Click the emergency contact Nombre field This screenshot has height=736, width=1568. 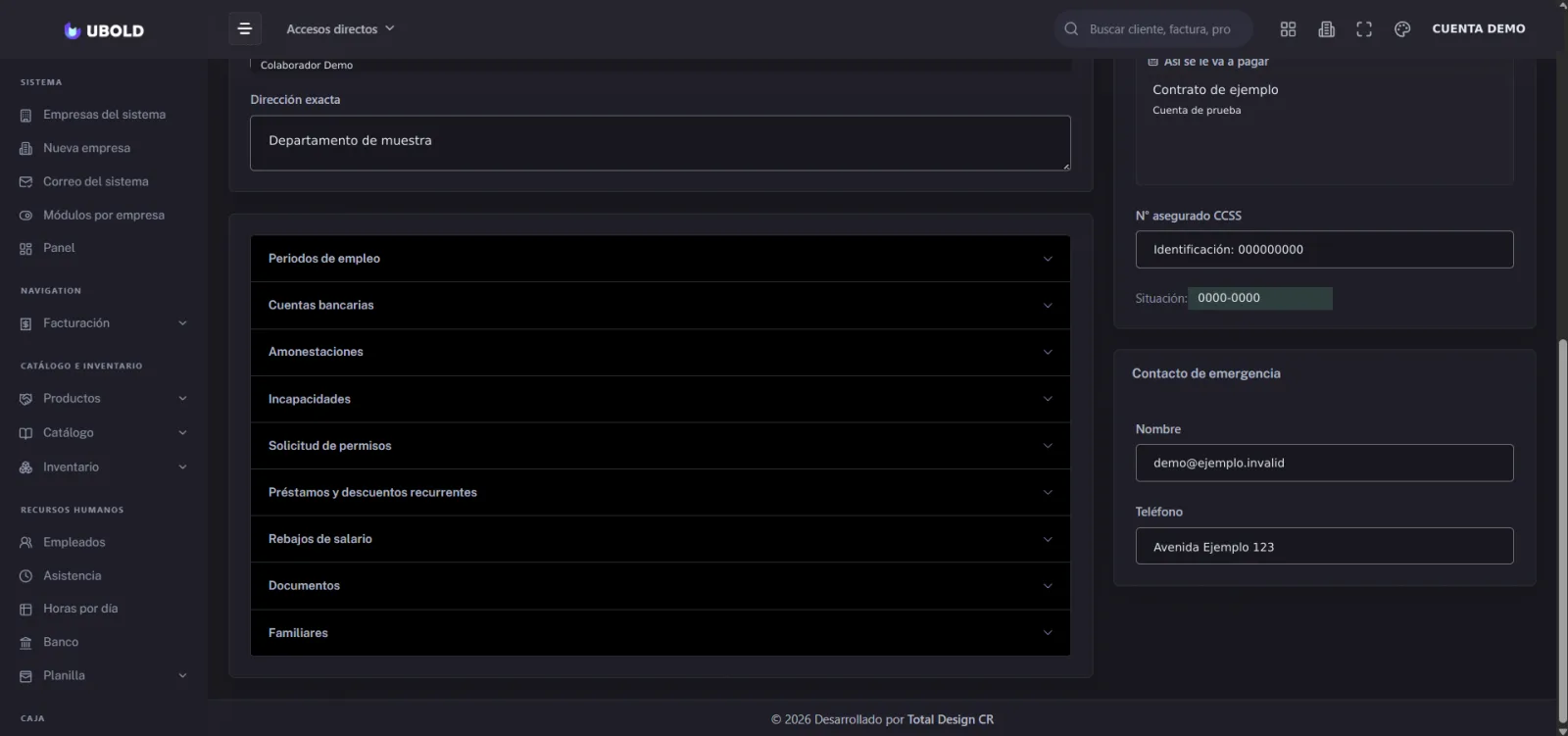1324,463
